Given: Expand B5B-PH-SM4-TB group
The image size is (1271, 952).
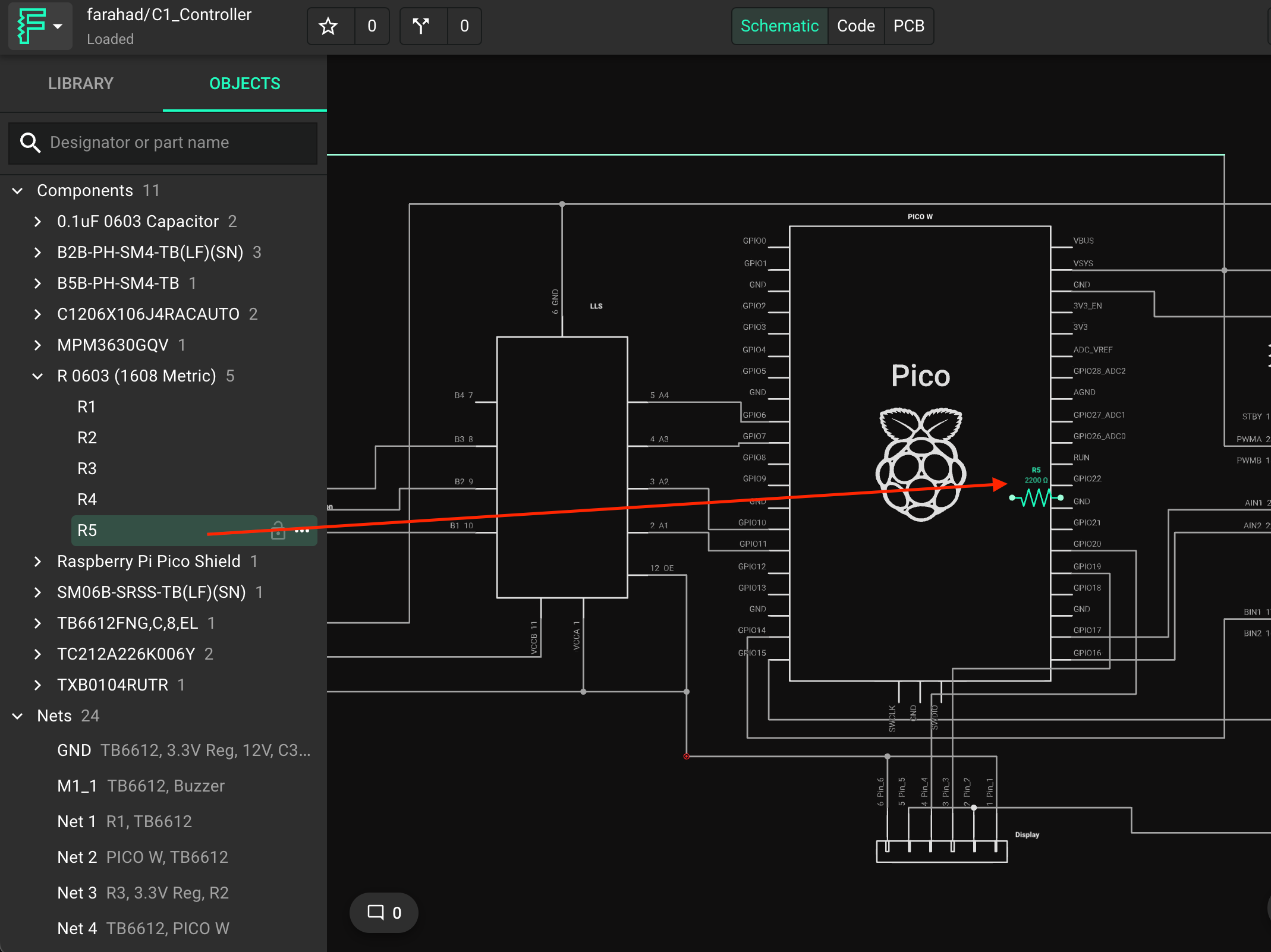Looking at the screenshot, I should click(x=38, y=283).
